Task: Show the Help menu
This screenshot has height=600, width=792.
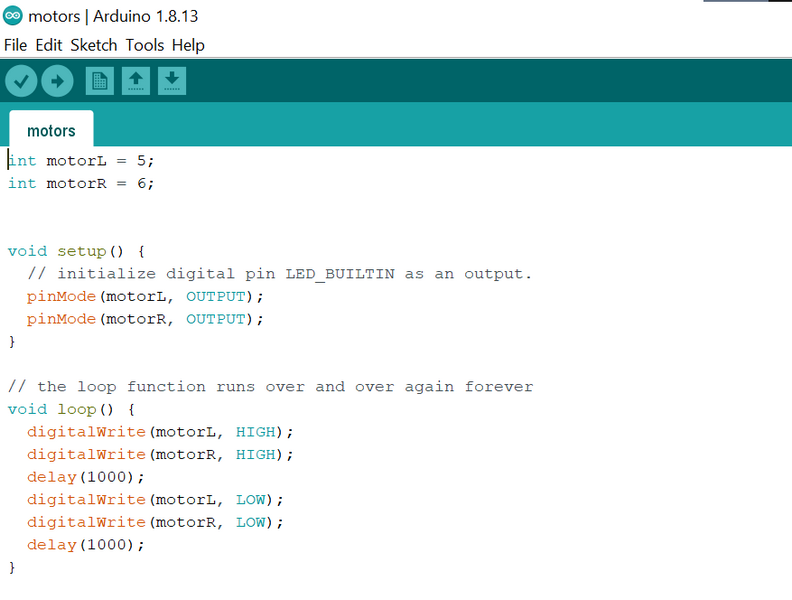Action: (x=188, y=45)
